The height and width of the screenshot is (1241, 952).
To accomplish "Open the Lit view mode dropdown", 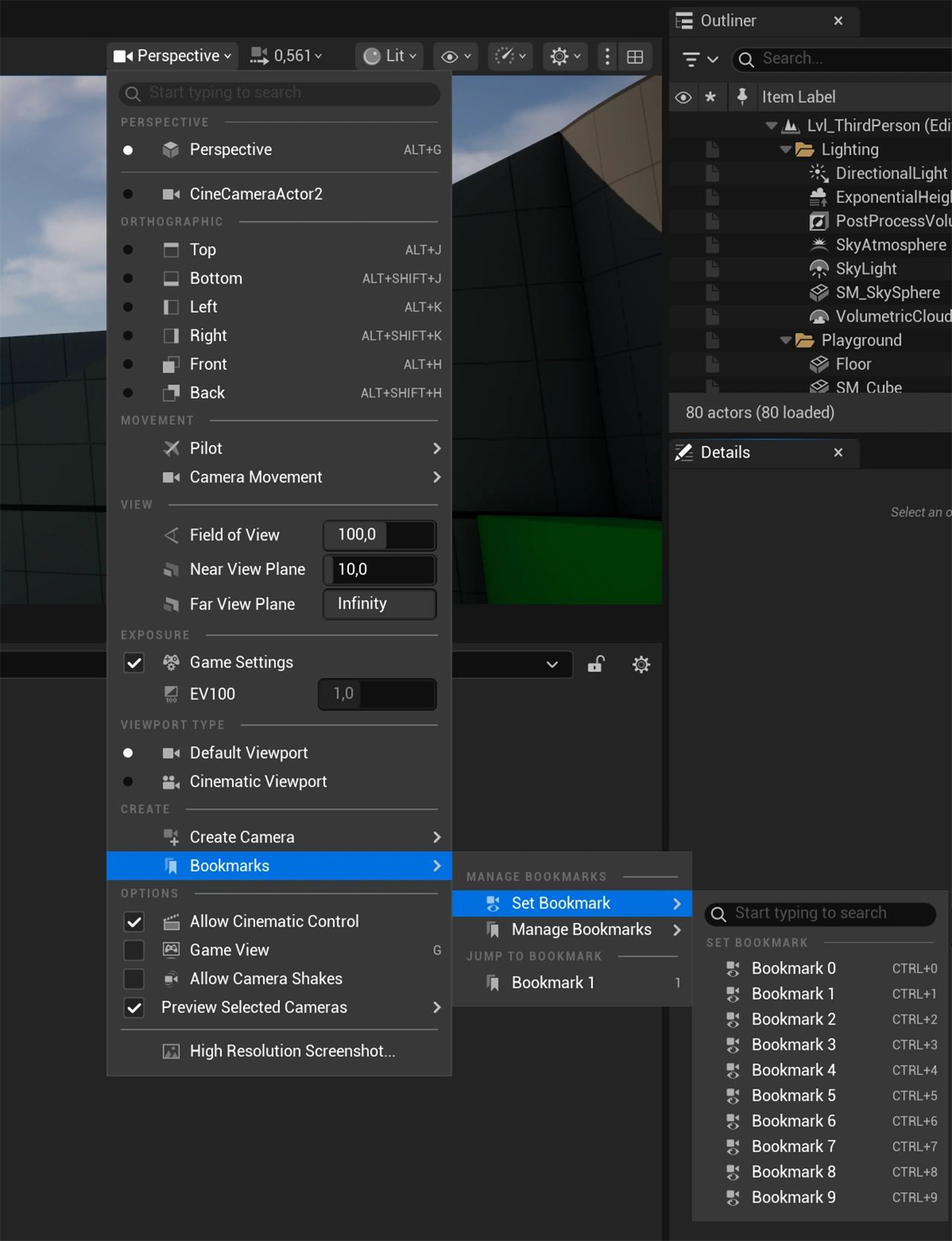I will [x=390, y=56].
